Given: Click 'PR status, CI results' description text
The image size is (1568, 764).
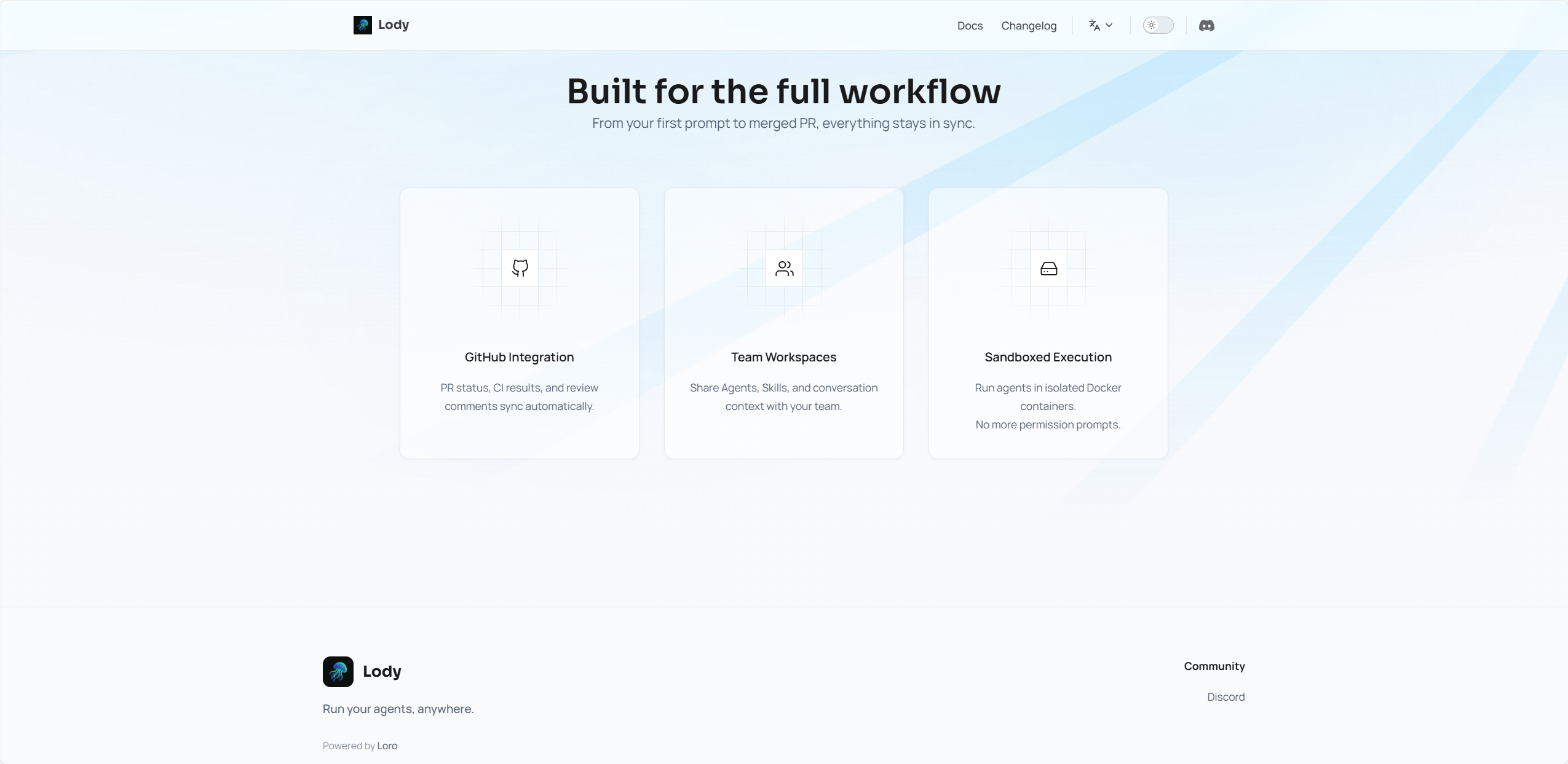Looking at the screenshot, I should [519, 397].
